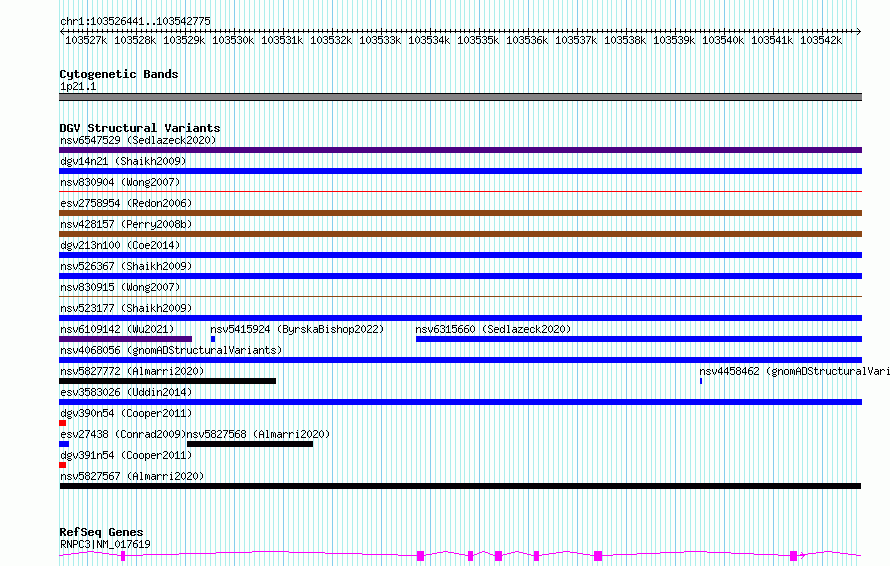Viewport: 890px width, 566px height.
Task: Click the blue nsv4068056 variant bar
Action: click(x=460, y=360)
